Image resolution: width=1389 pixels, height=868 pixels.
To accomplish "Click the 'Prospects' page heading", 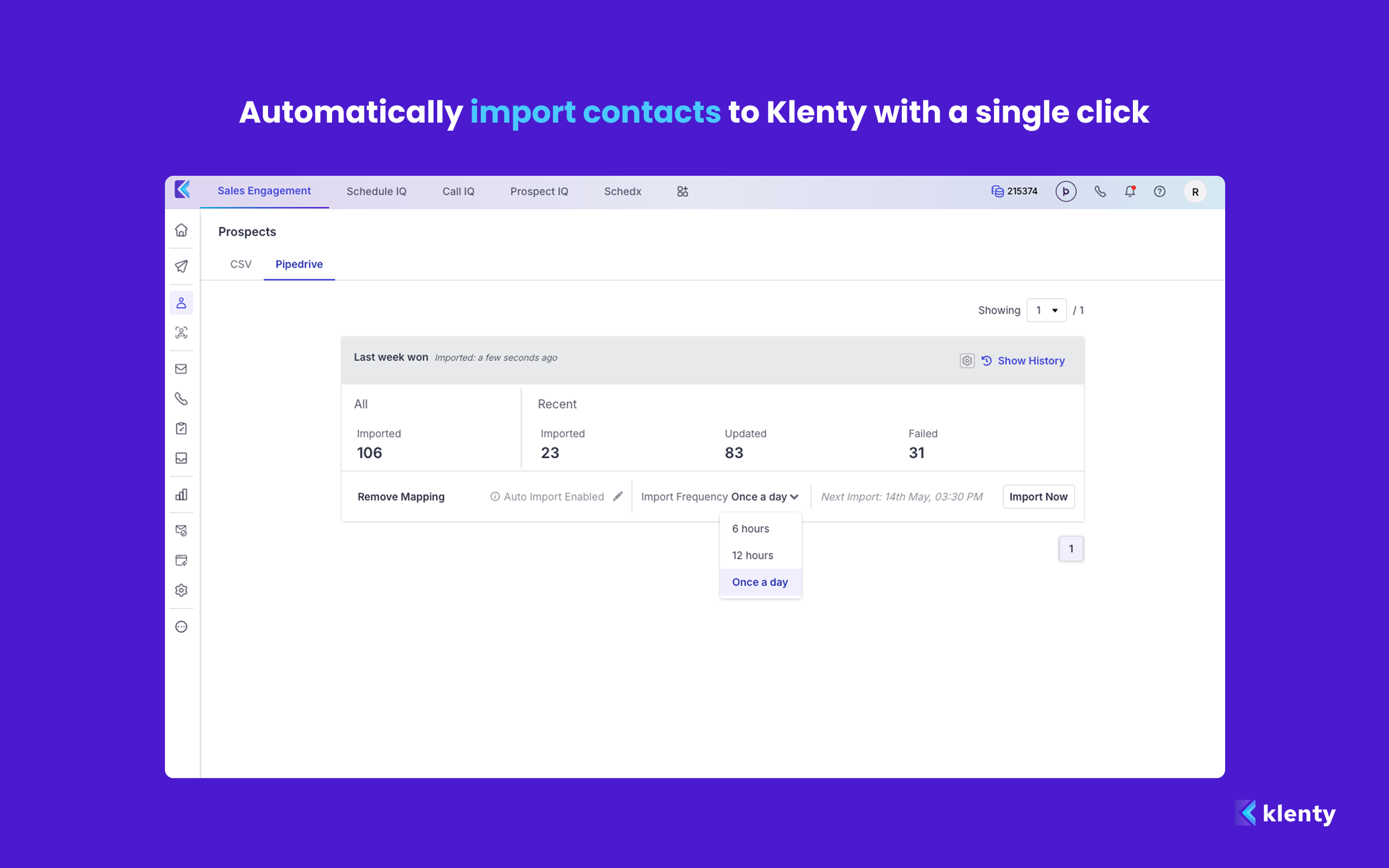I will 247,232.
